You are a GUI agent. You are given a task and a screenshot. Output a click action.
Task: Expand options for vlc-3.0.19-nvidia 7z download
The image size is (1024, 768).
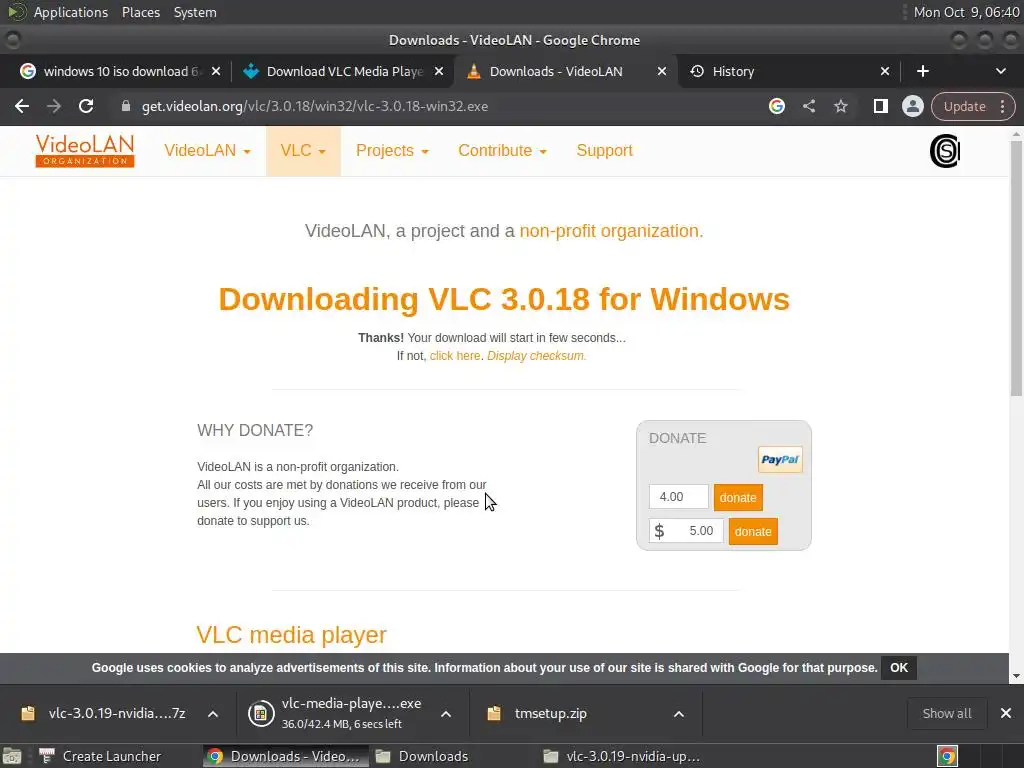(x=213, y=714)
